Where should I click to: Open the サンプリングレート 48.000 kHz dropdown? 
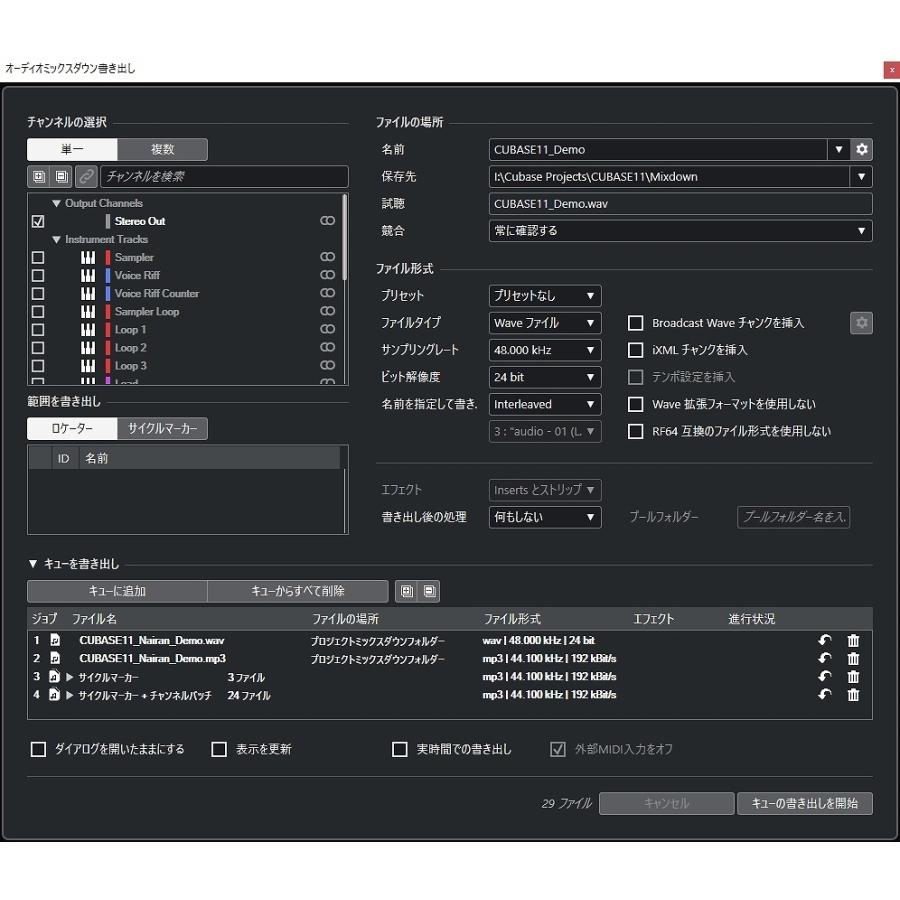545,350
